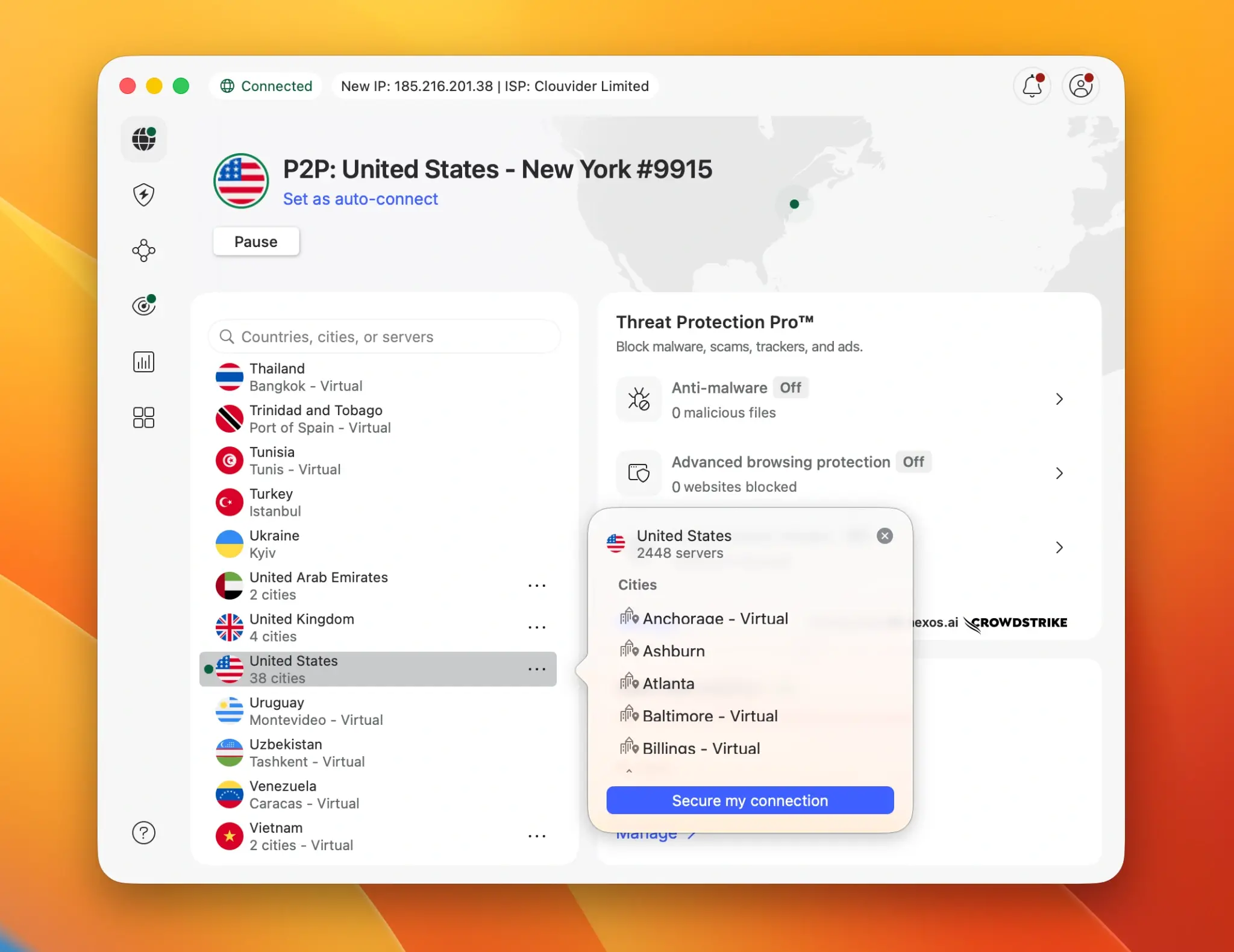Open the three-dot menu for Vietnam
Screen dimensions: 1234x952
537,836
